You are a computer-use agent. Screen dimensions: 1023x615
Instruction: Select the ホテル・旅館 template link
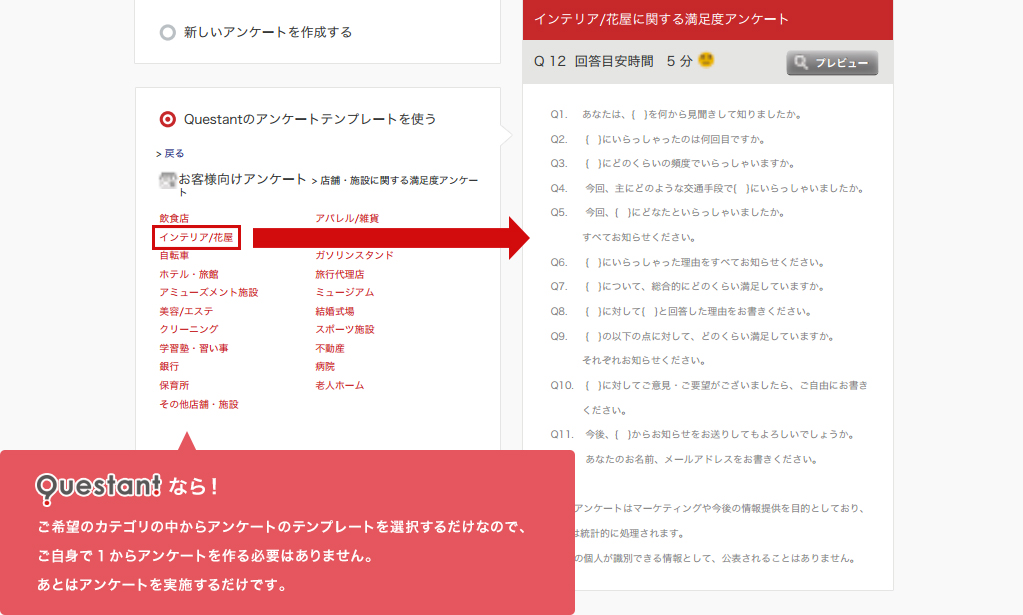point(189,275)
